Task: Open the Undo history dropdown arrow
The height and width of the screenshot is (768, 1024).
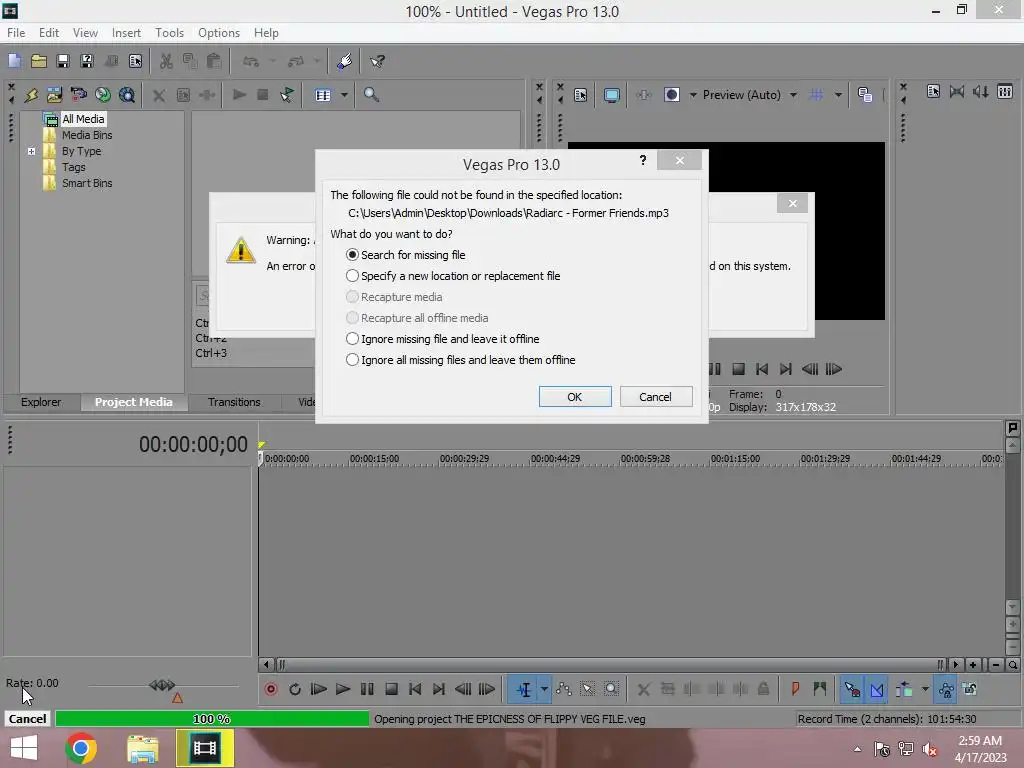Action: tap(272, 61)
